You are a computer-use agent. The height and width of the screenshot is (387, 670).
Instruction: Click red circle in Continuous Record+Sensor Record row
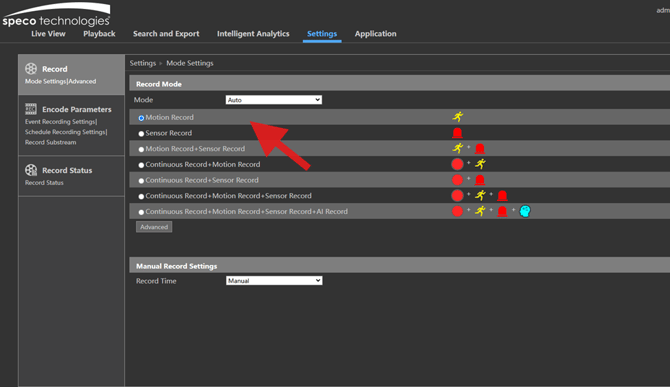(457, 180)
